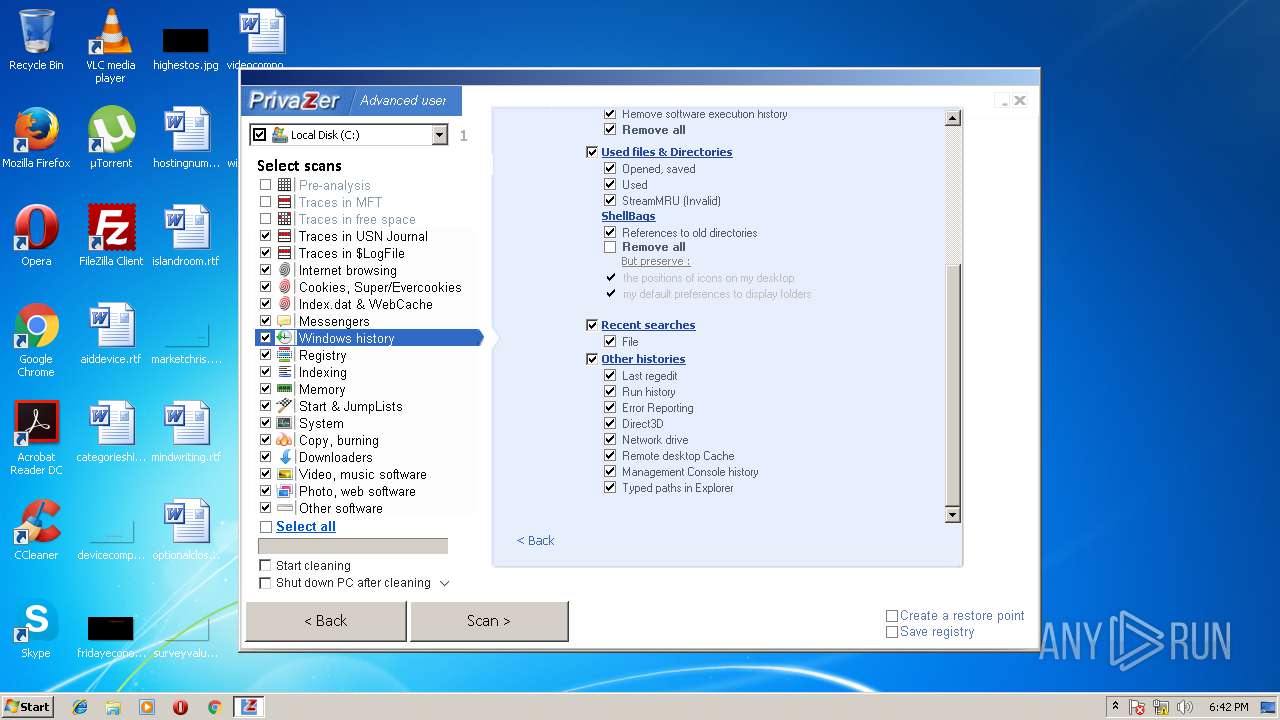
Task: Open VLC media player desktop shortcut
Action: (x=111, y=46)
